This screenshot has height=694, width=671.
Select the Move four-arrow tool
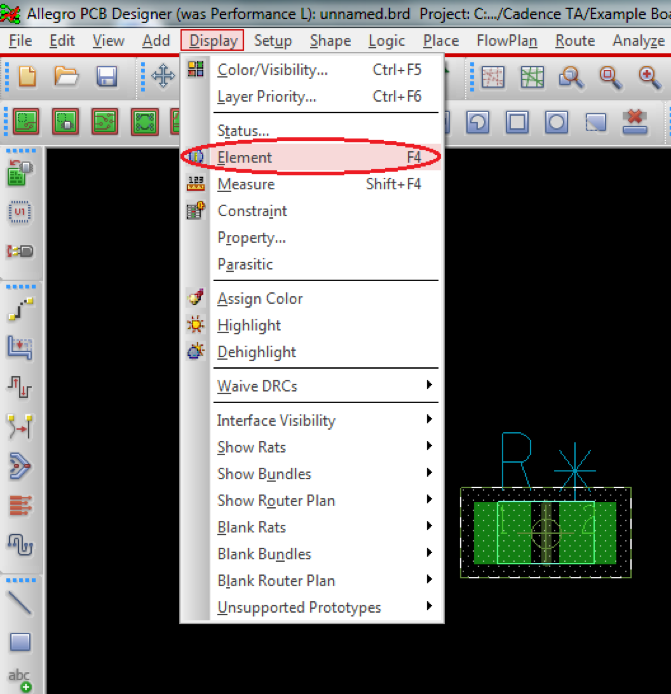pos(163,76)
